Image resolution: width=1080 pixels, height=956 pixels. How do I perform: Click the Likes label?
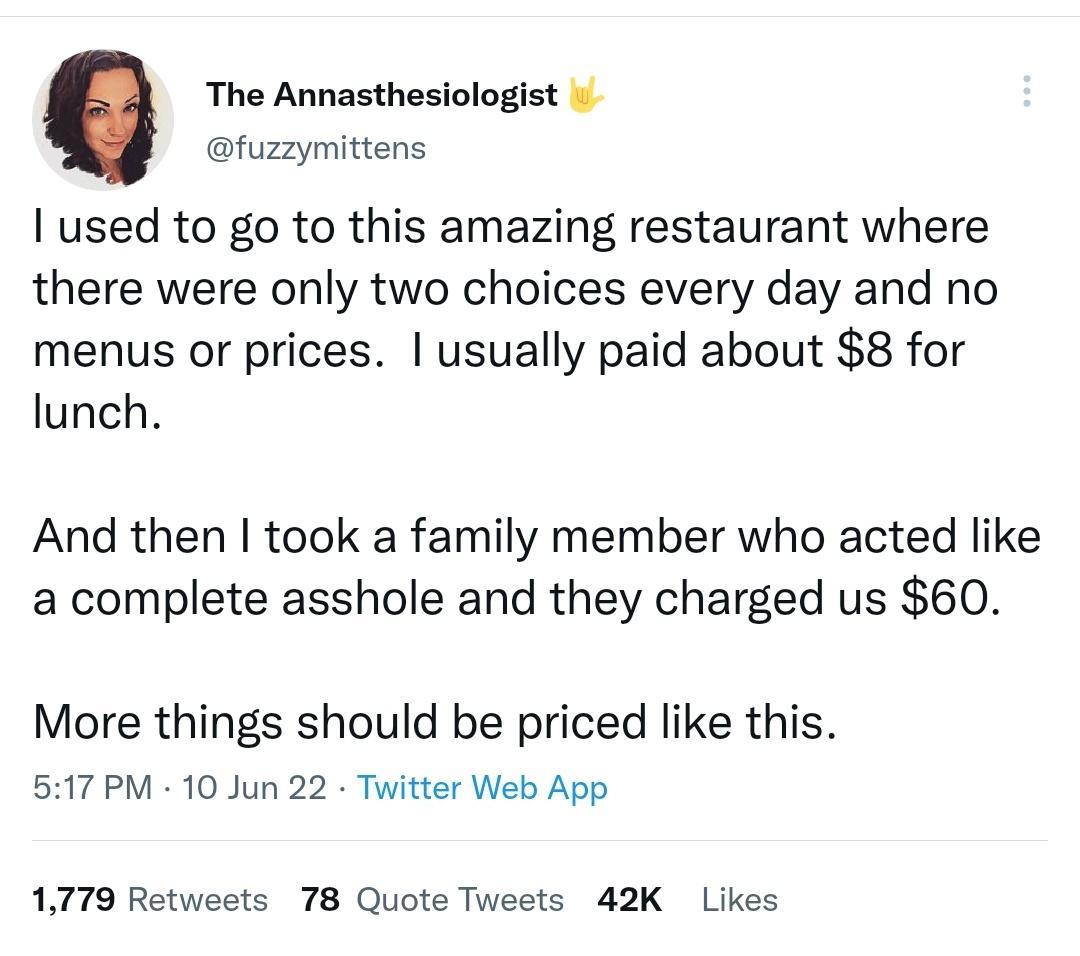[x=741, y=899]
